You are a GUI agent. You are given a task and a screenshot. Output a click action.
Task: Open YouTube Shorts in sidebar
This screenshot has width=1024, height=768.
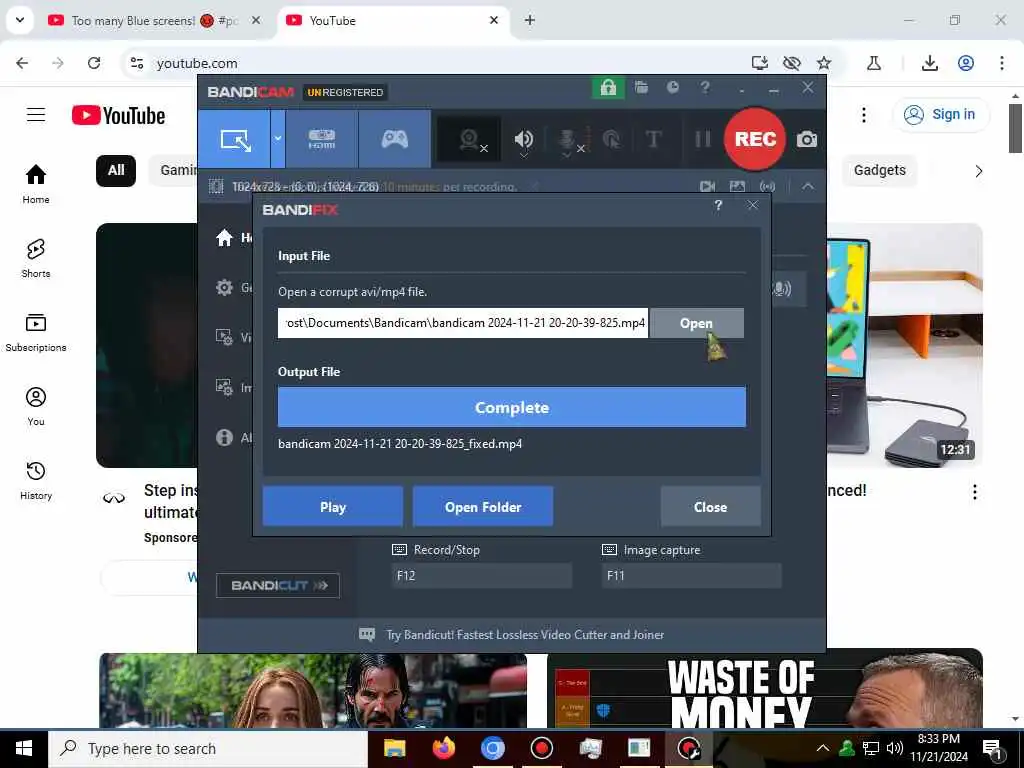(36, 259)
